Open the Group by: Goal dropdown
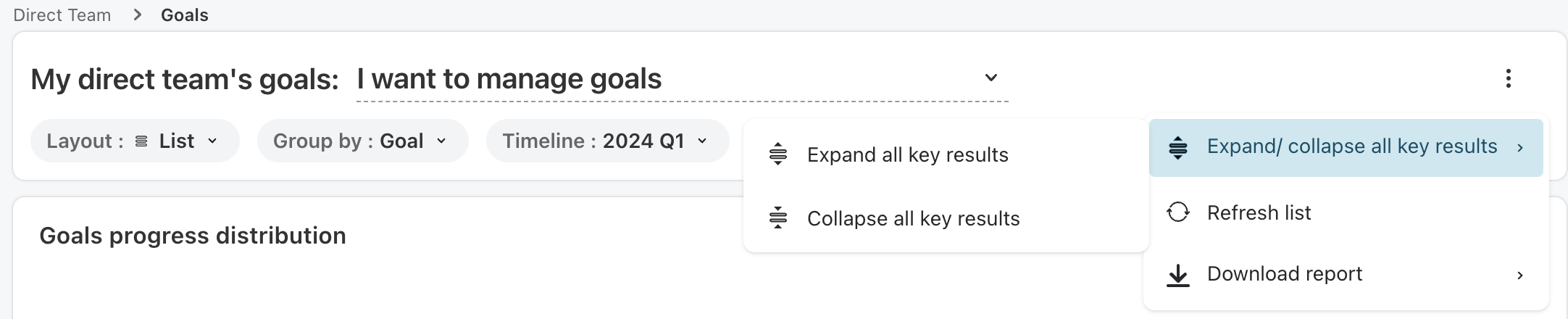Image resolution: width=1568 pixels, height=319 pixels. click(x=362, y=141)
